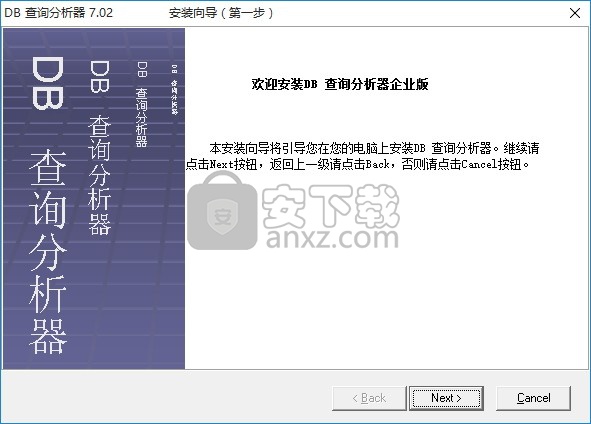Click the title bar text DB 查询分析器 7.02
Image resolution: width=591 pixels, height=424 pixels.
point(58,13)
